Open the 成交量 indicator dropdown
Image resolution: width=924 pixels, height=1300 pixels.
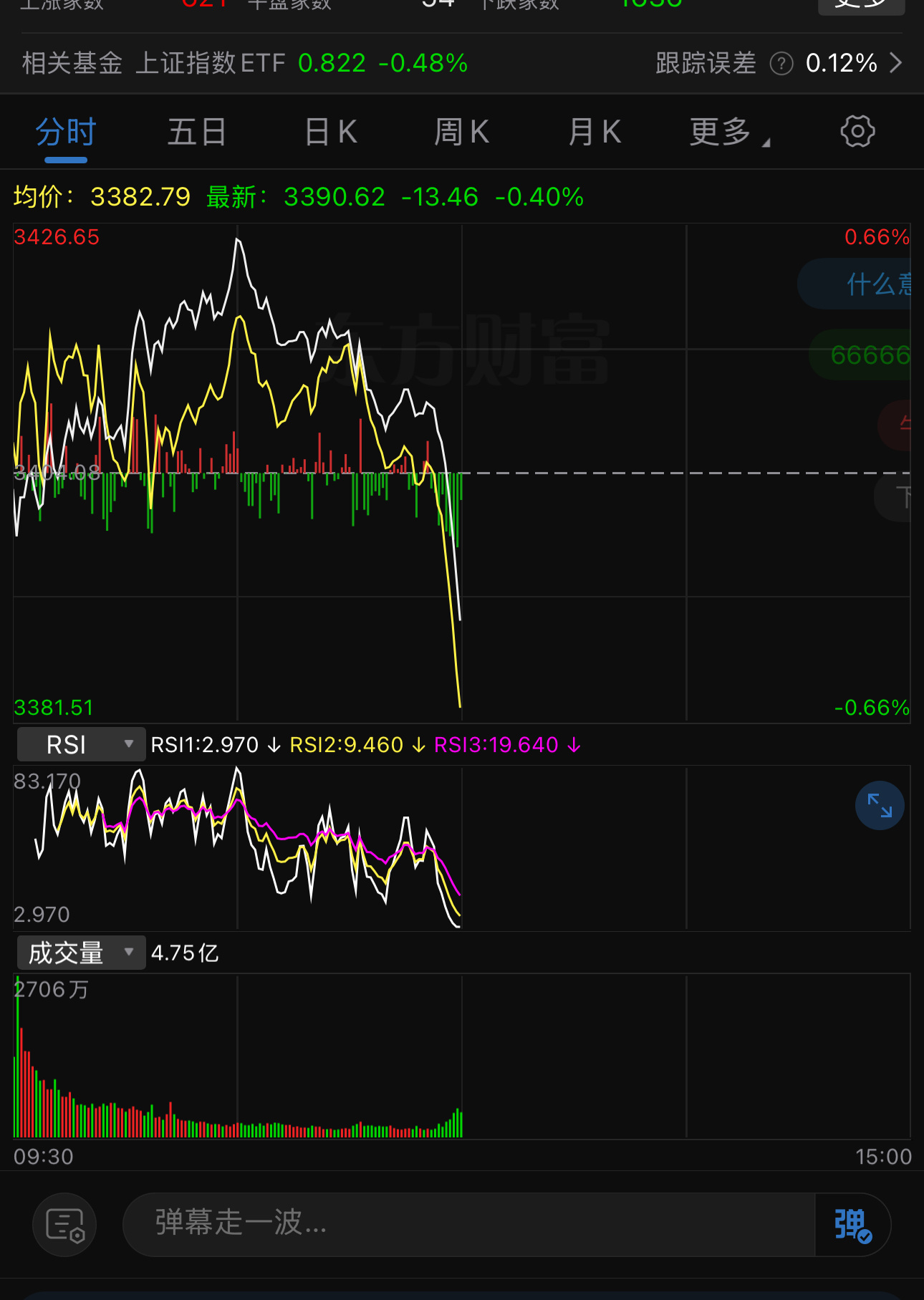click(x=81, y=953)
